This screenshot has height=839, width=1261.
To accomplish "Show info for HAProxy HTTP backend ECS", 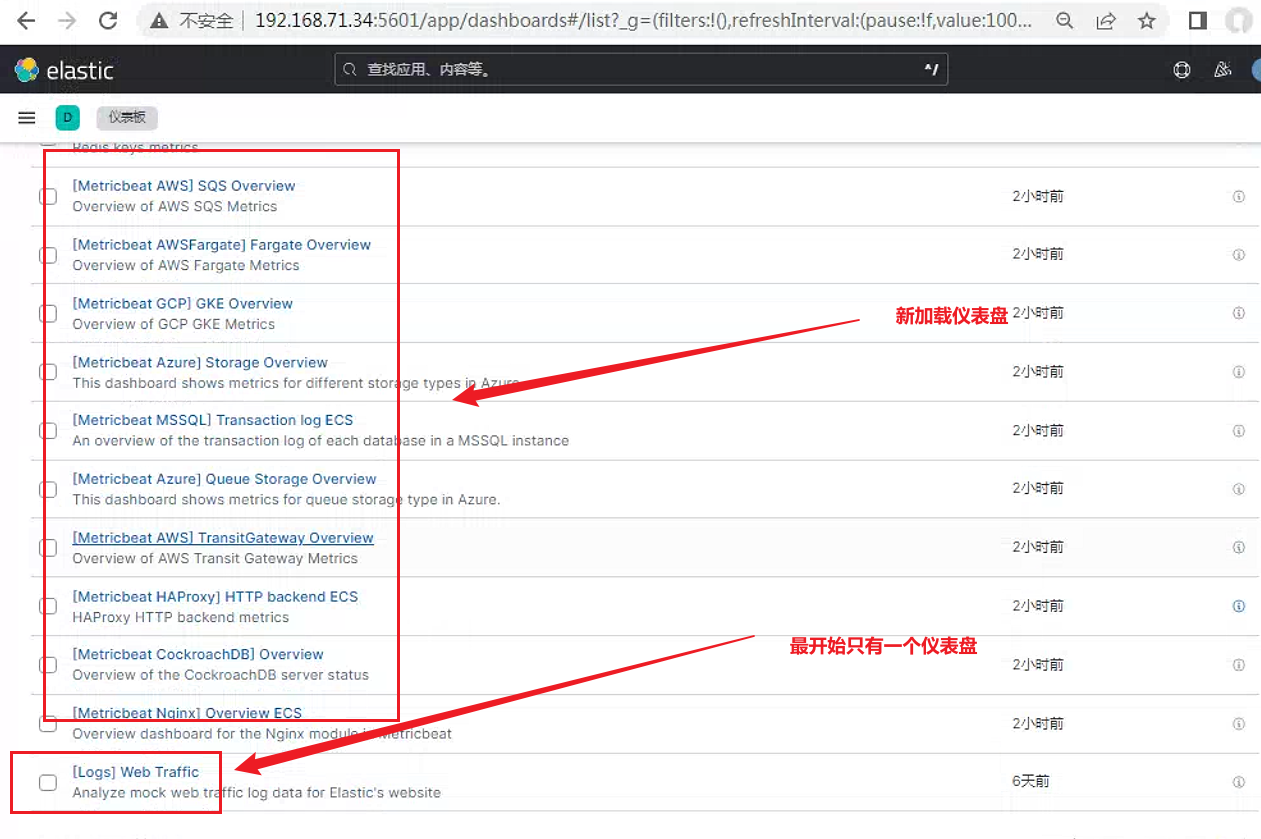I will coord(1238,606).
